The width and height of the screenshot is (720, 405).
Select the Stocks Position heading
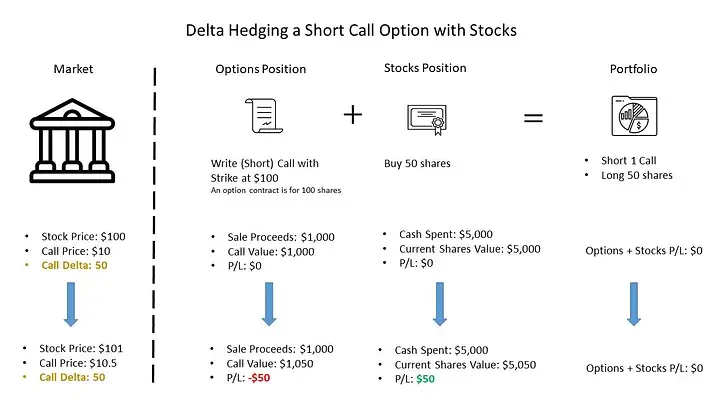point(425,68)
